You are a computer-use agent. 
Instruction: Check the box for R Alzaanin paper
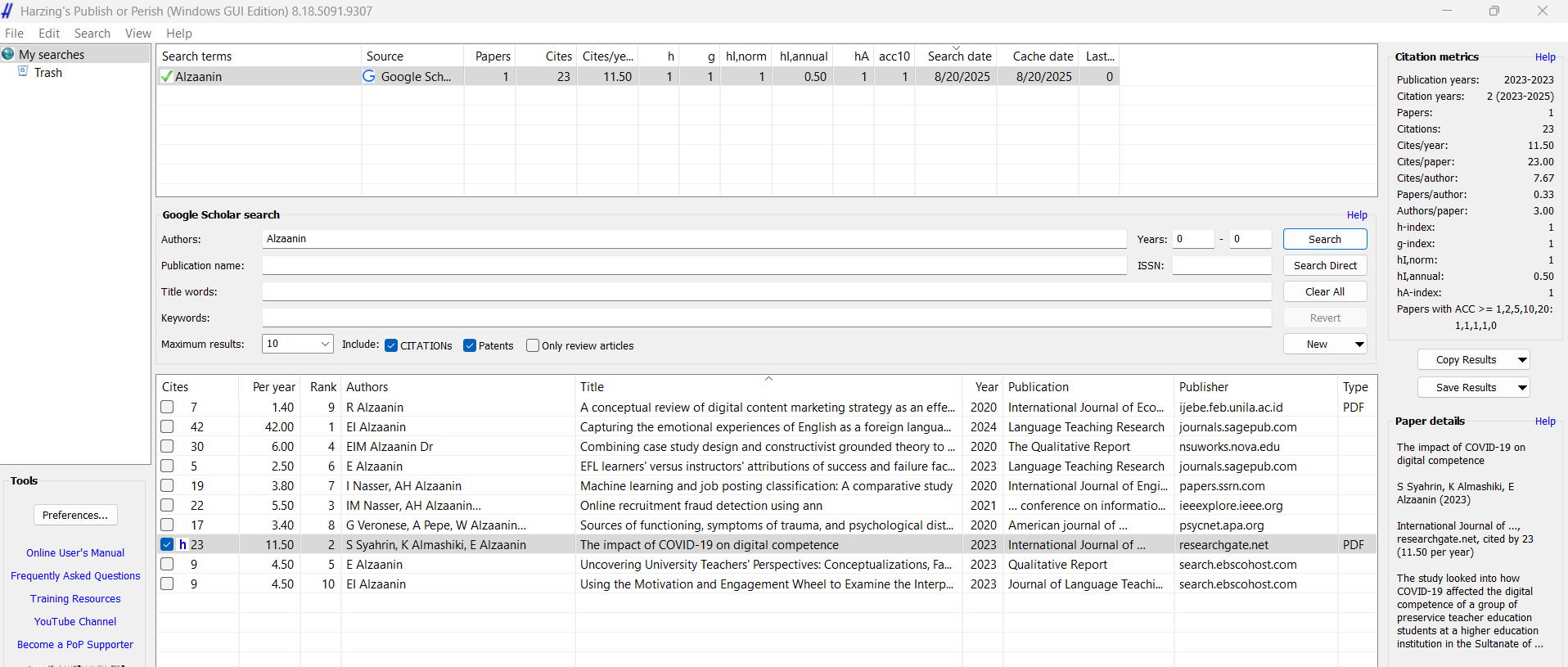(x=167, y=407)
